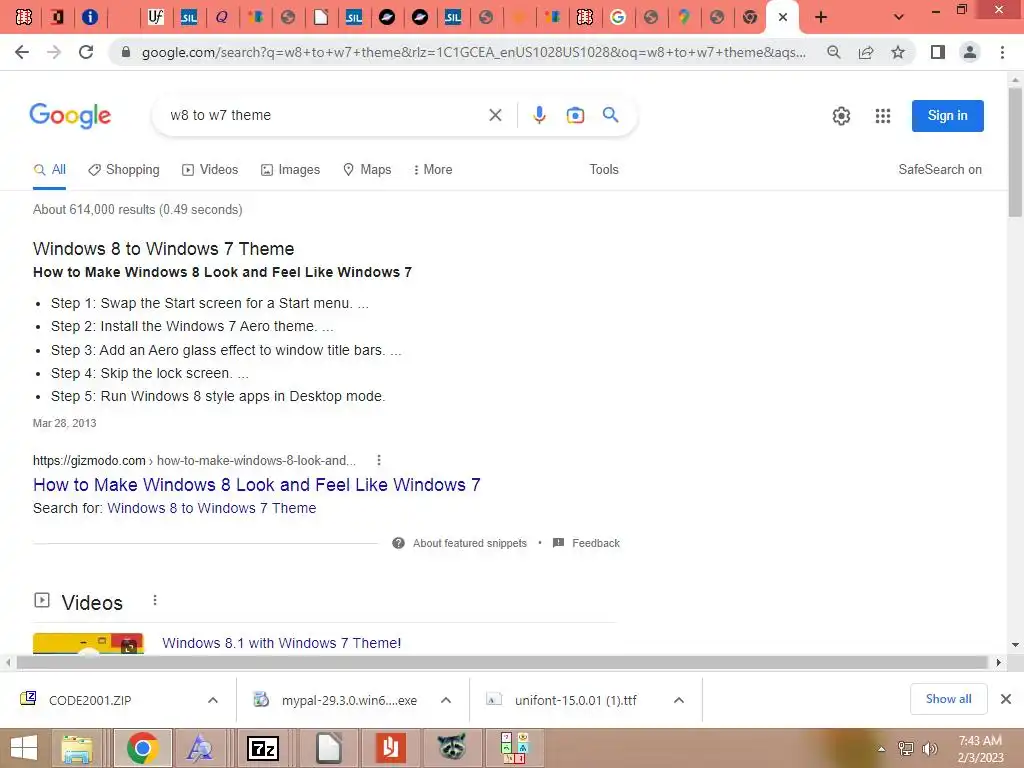Open Google quick settings gear
1024x768 pixels.
click(841, 116)
